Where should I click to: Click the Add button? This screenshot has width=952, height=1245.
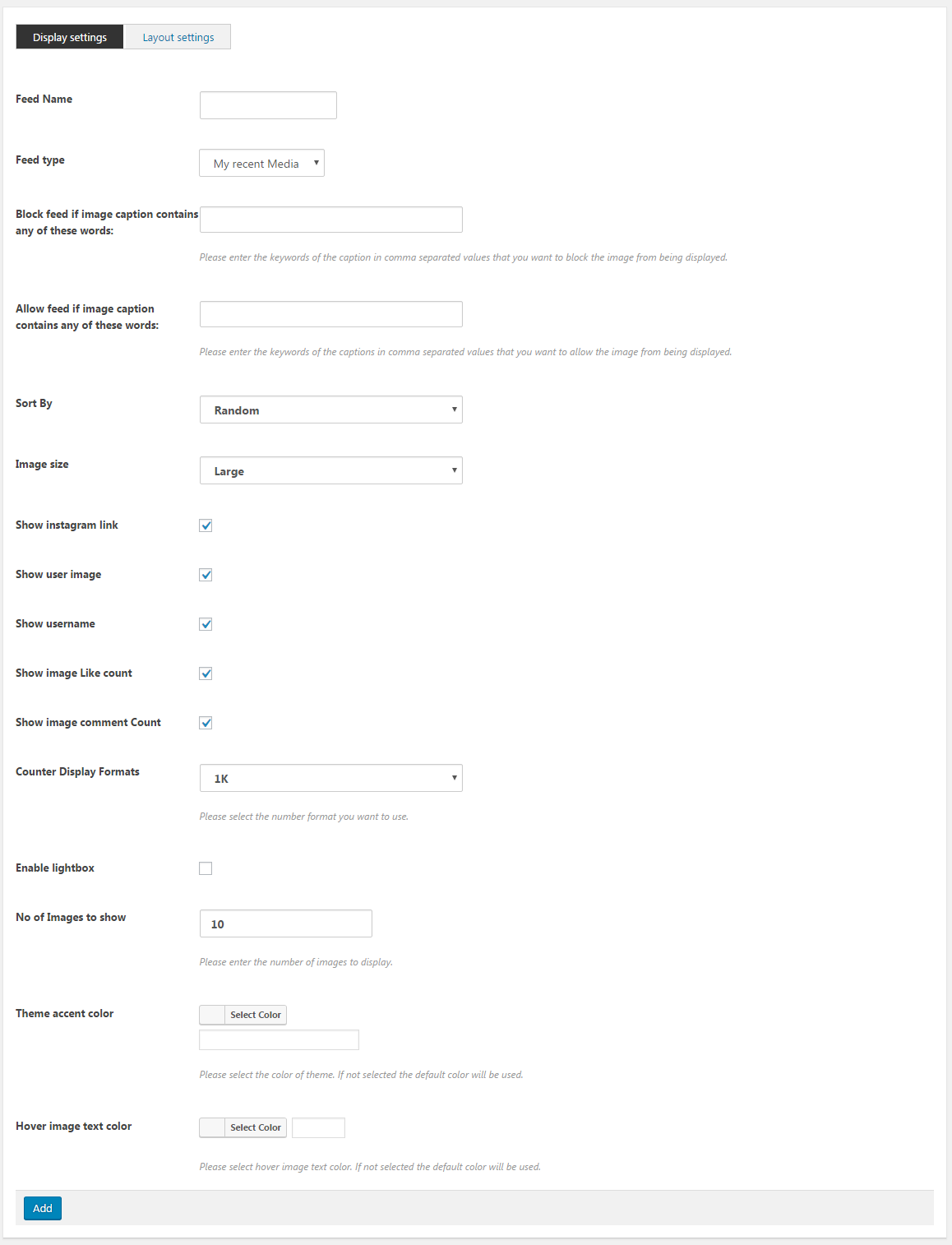(x=43, y=1208)
